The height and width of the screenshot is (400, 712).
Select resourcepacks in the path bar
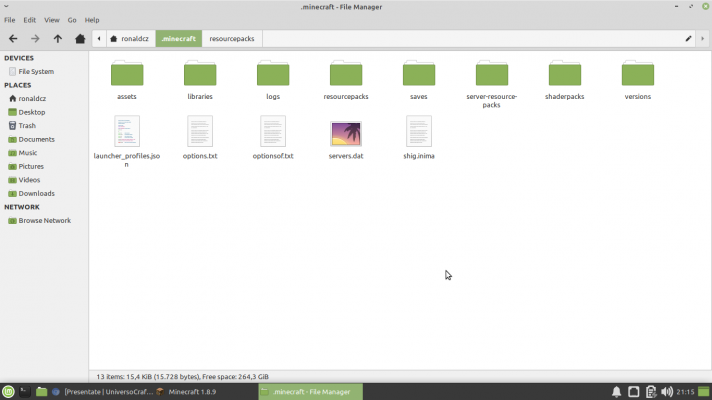pos(232,39)
